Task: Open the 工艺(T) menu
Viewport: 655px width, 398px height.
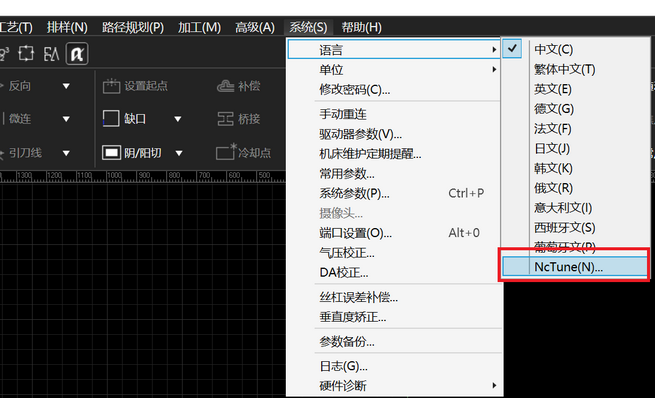Action: [x=16, y=28]
